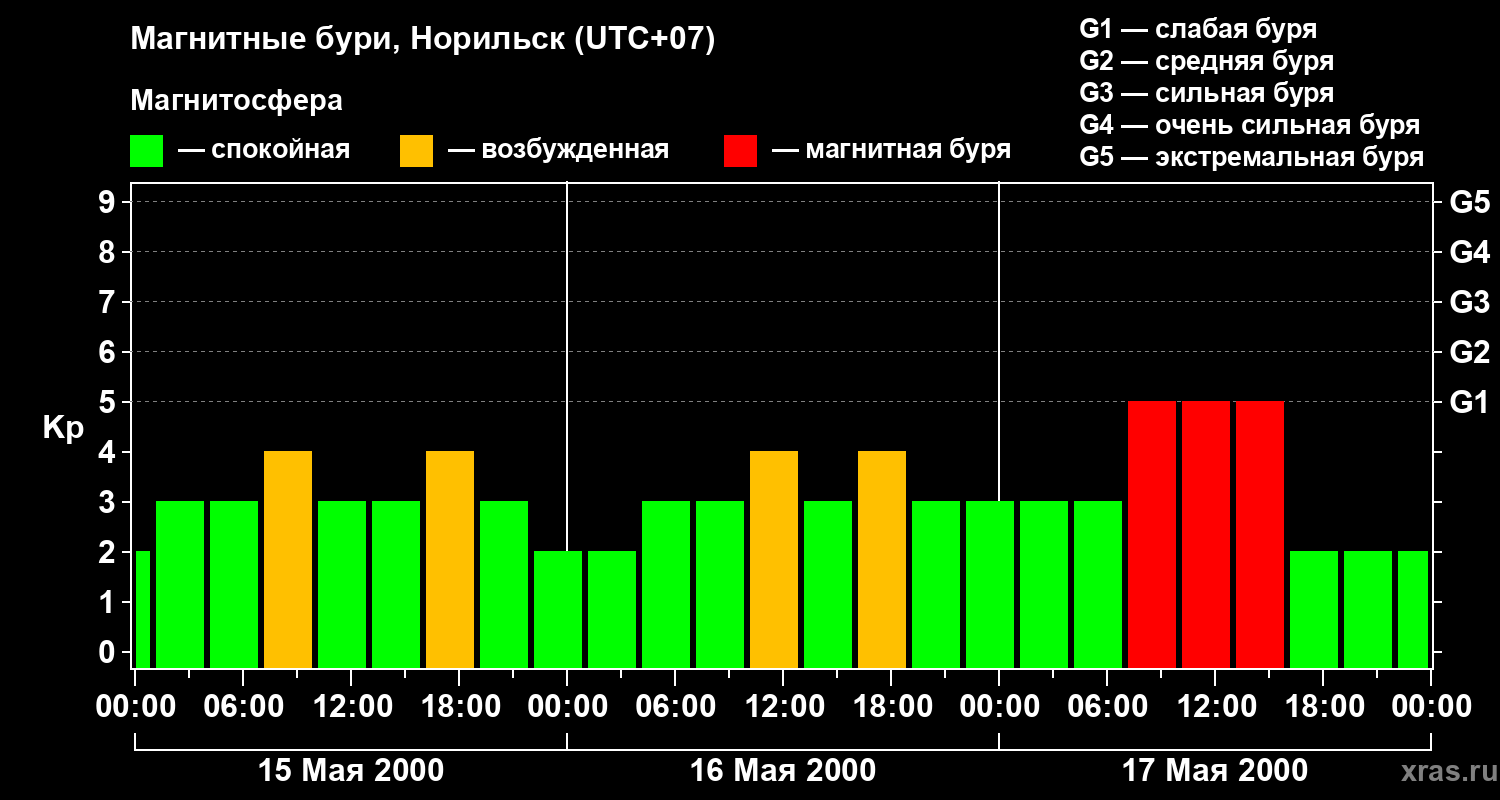Click the 'G3 — сильная буря' legend line
Viewport: 1500px width, 800px height.
click(x=1206, y=93)
